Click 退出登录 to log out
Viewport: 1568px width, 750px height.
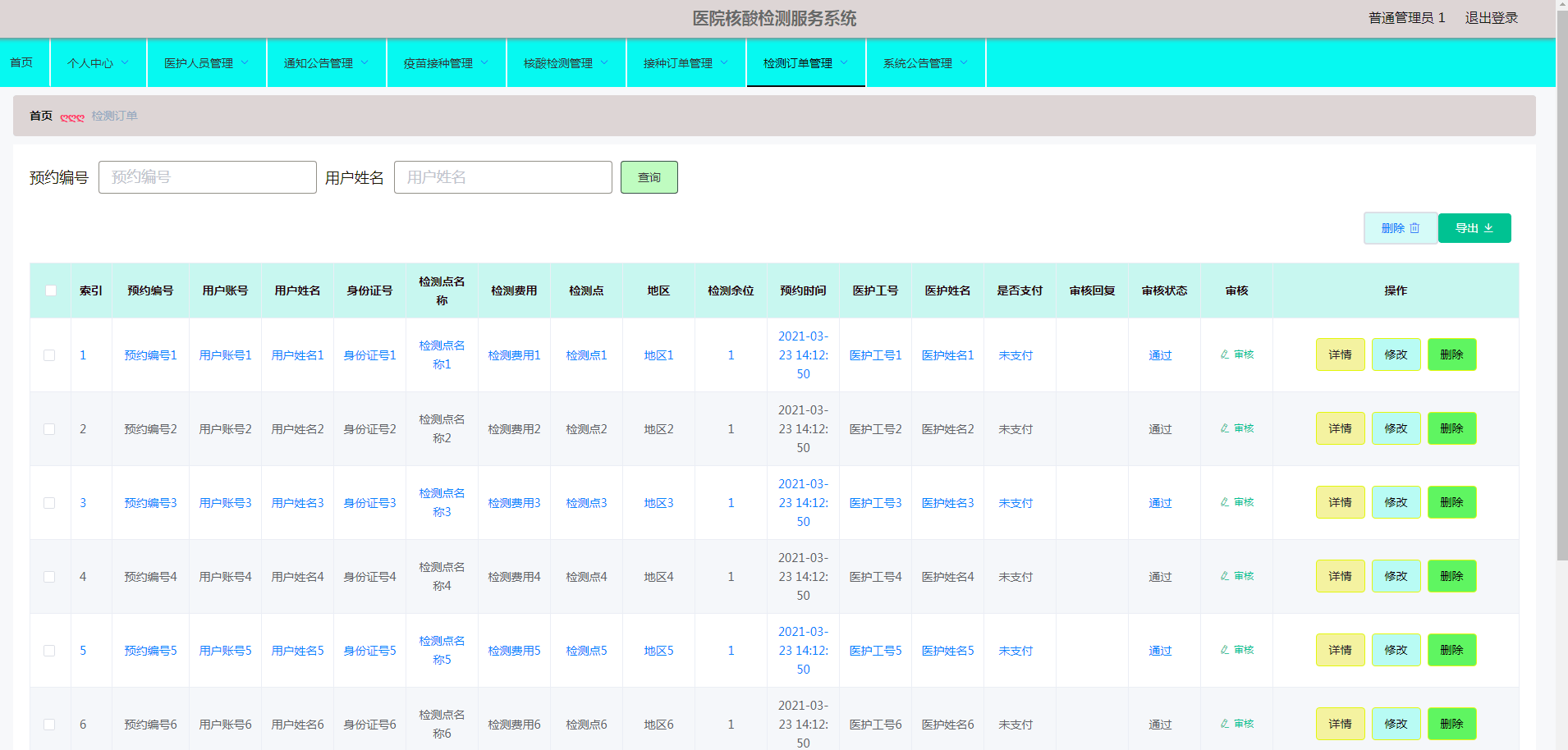tap(1491, 18)
